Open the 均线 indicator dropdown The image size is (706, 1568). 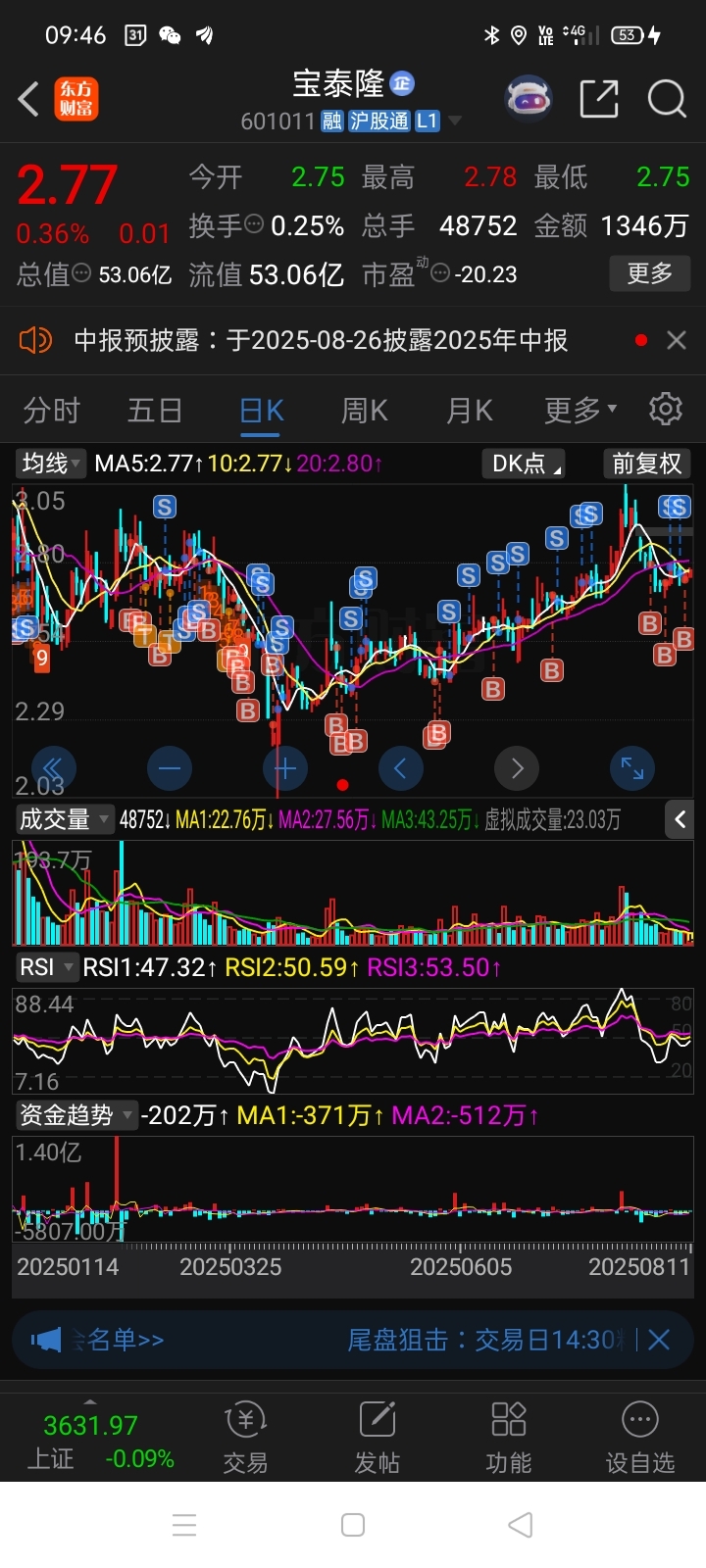click(51, 464)
